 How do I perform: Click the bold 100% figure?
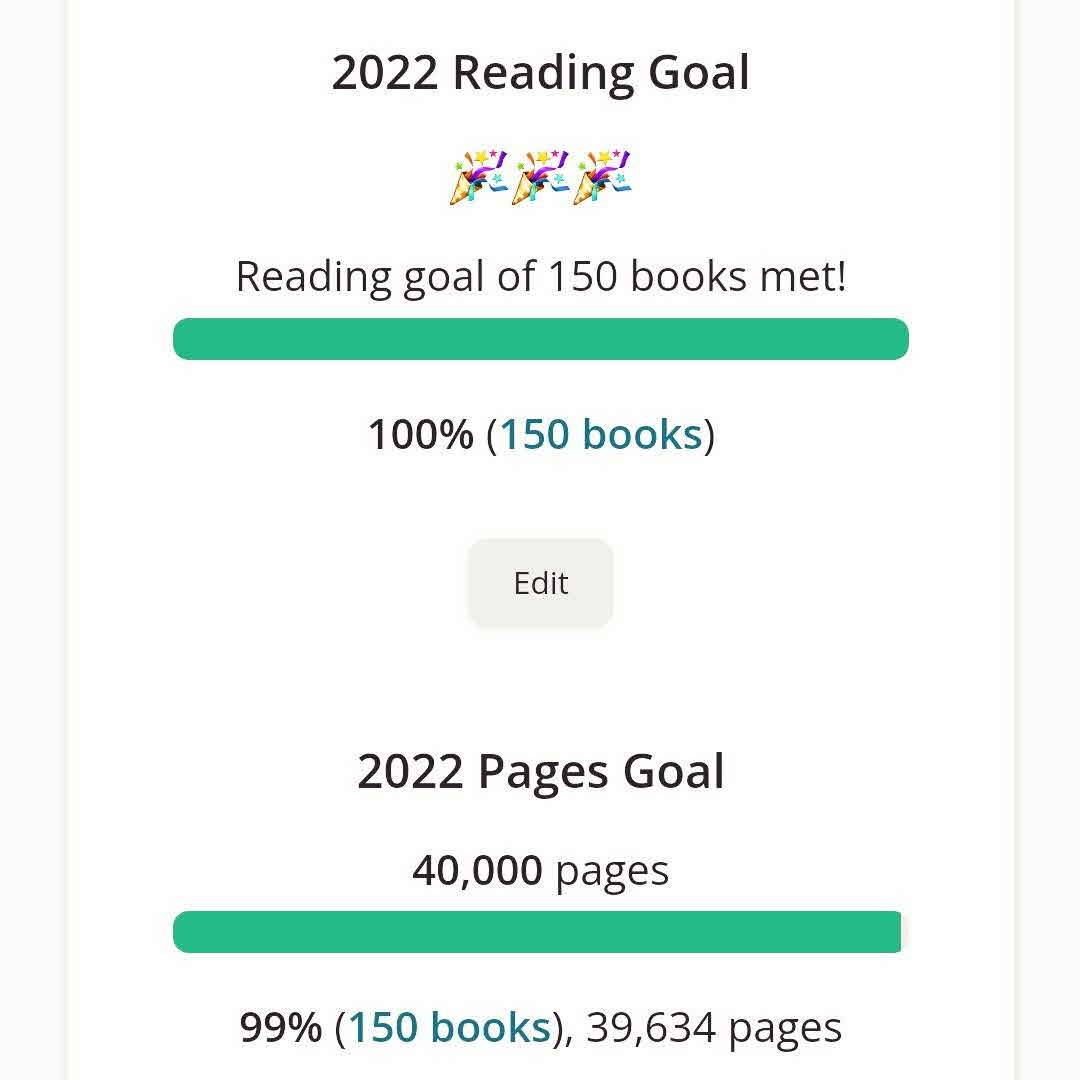point(420,435)
